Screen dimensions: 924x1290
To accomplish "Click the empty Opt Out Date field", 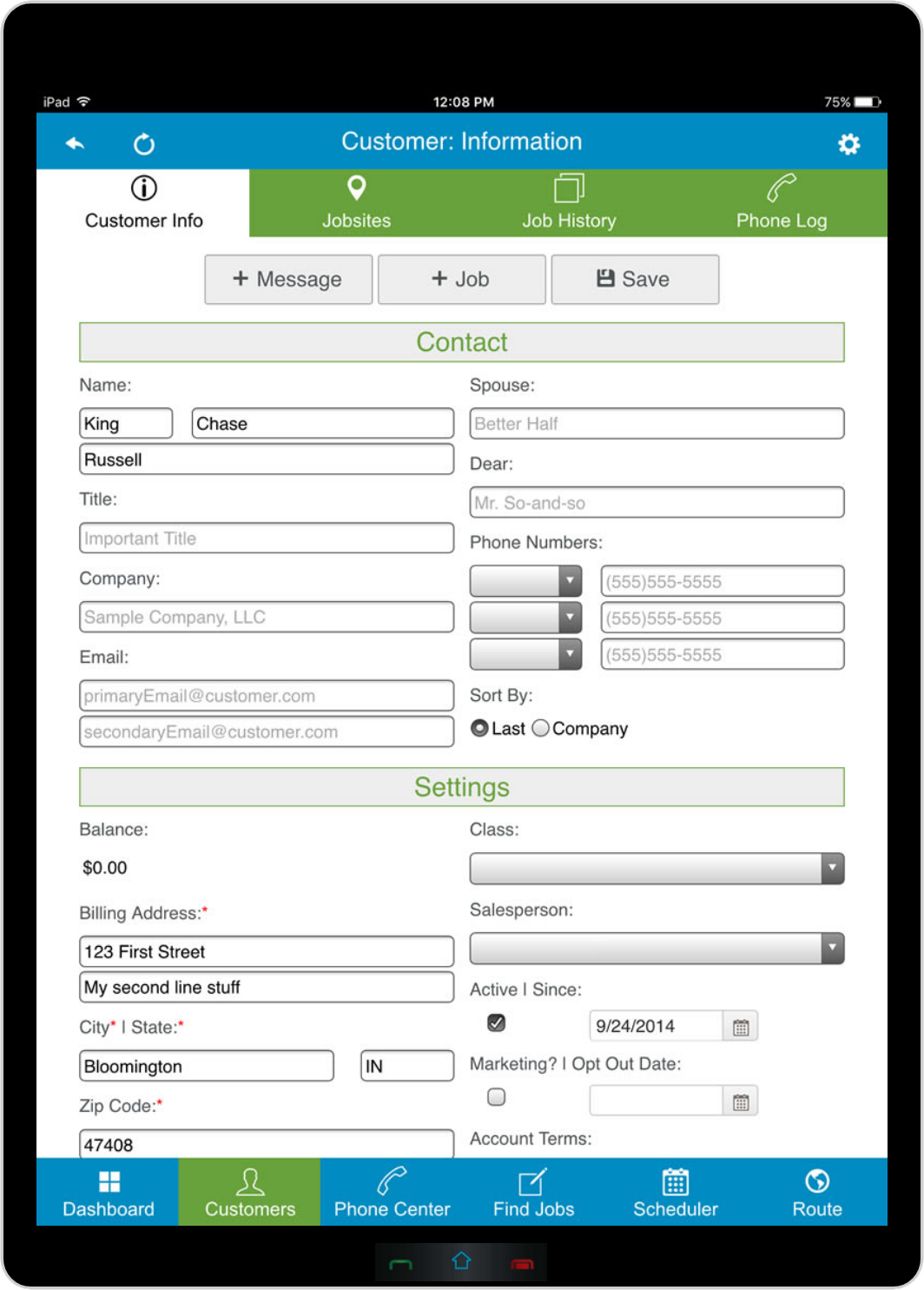I will coord(657,1101).
